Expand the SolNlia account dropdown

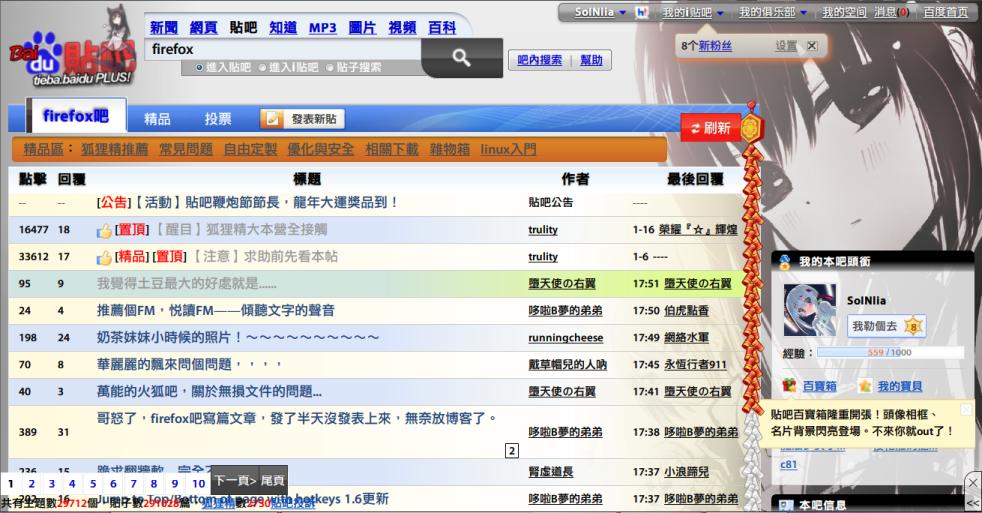tap(622, 13)
